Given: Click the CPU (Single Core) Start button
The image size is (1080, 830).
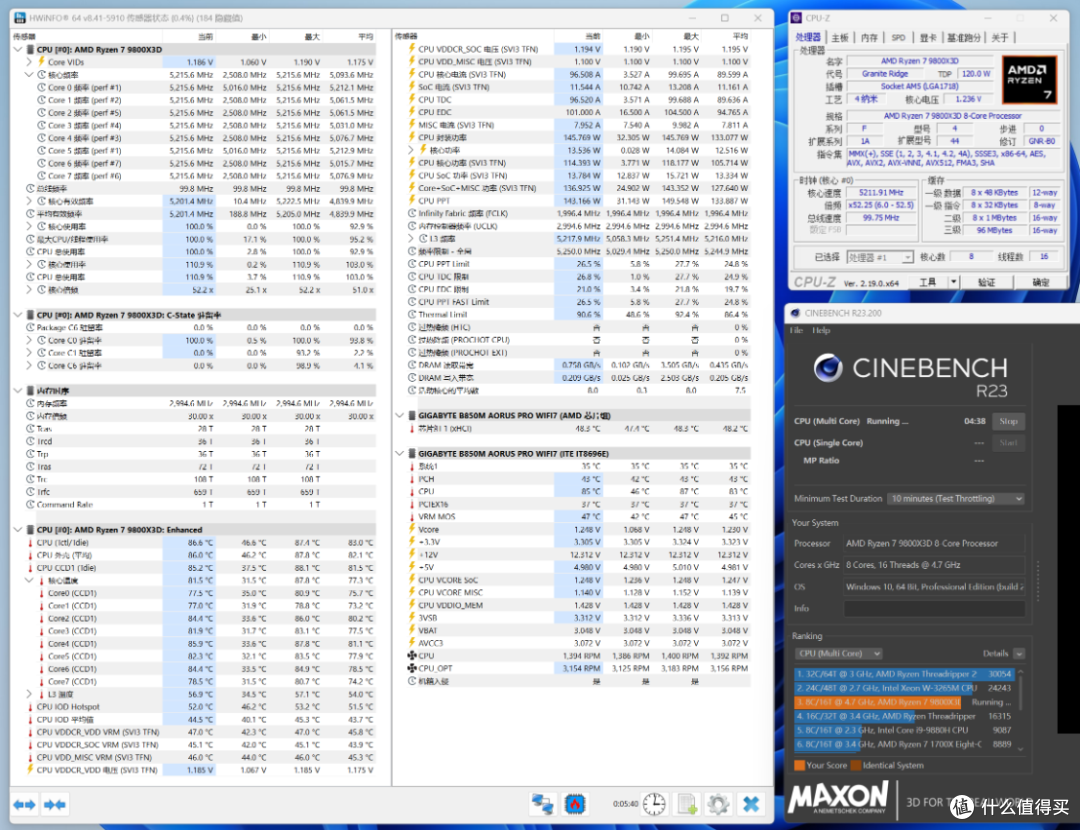Looking at the screenshot, I should click(1008, 443).
